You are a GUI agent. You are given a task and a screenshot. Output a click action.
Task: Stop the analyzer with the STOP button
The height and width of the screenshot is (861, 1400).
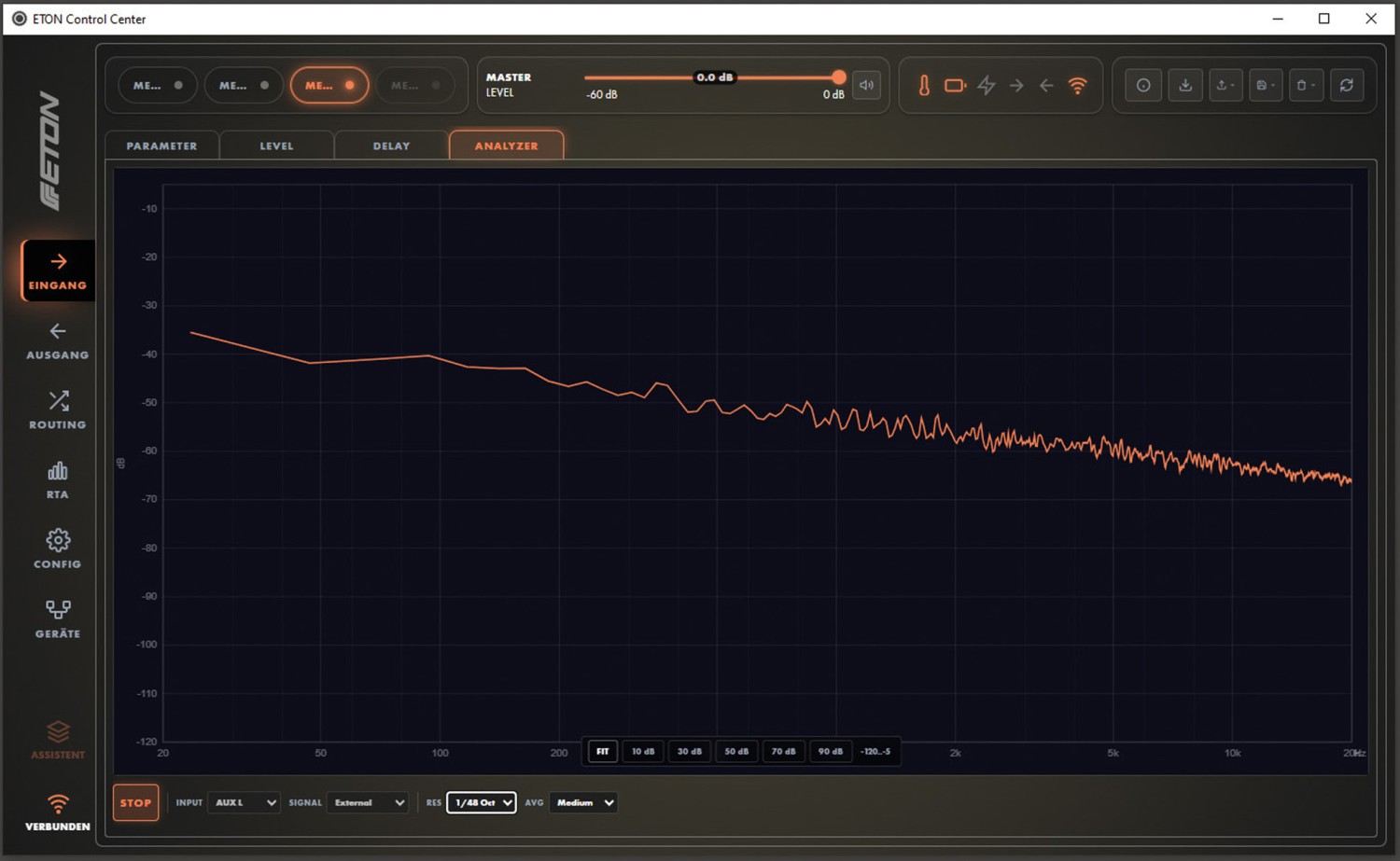(135, 802)
